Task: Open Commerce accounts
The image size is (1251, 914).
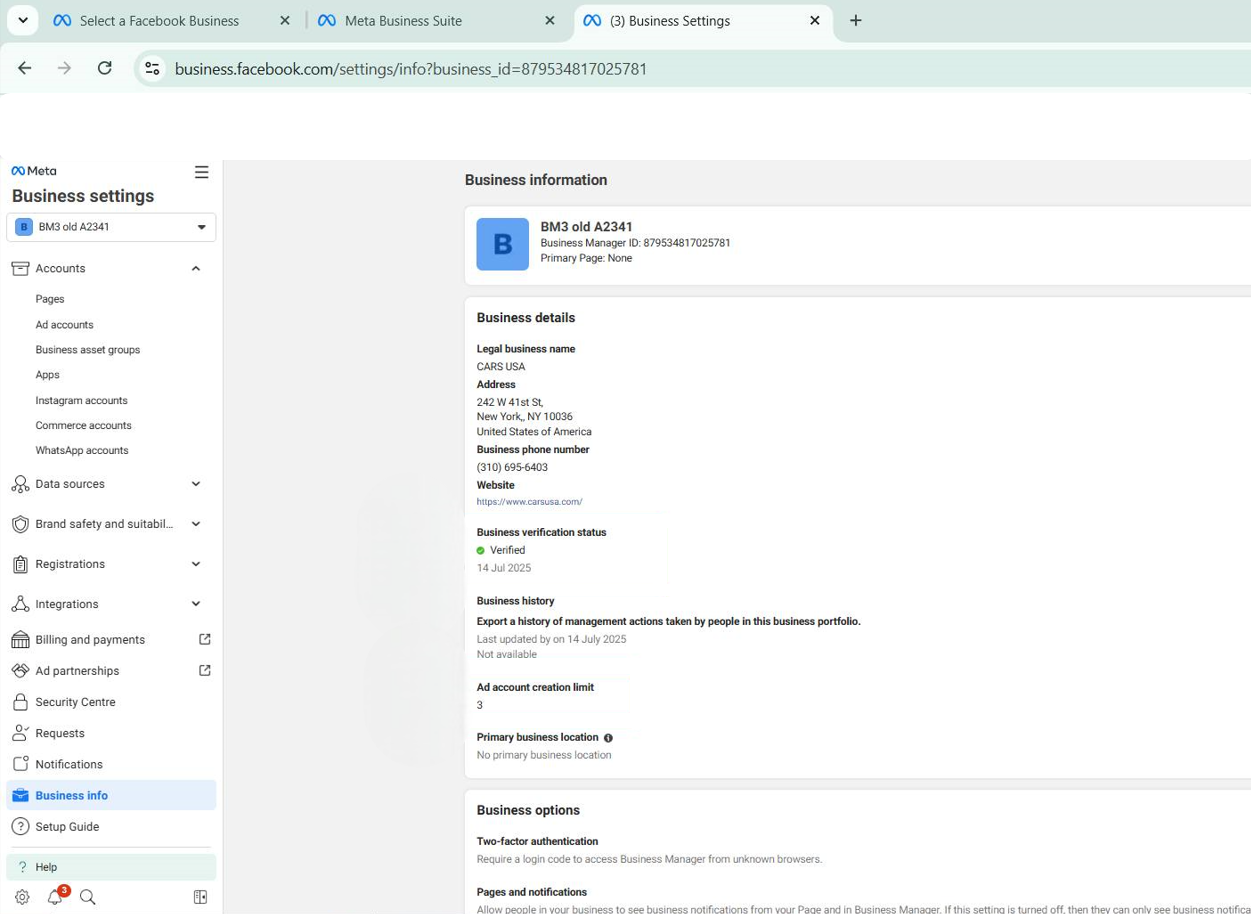Action: point(83,425)
